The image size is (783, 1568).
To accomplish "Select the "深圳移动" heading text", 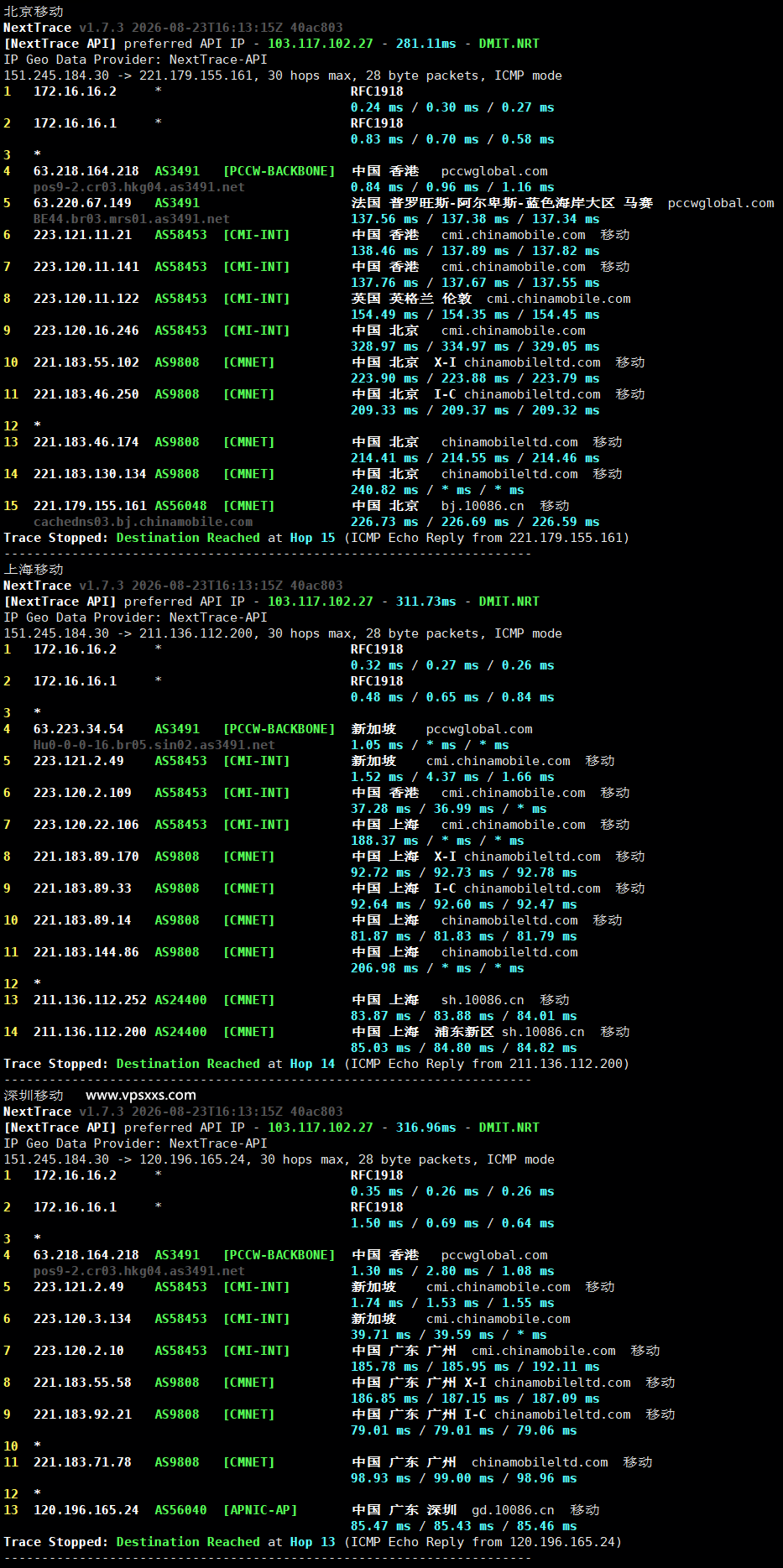I will point(34,1096).
